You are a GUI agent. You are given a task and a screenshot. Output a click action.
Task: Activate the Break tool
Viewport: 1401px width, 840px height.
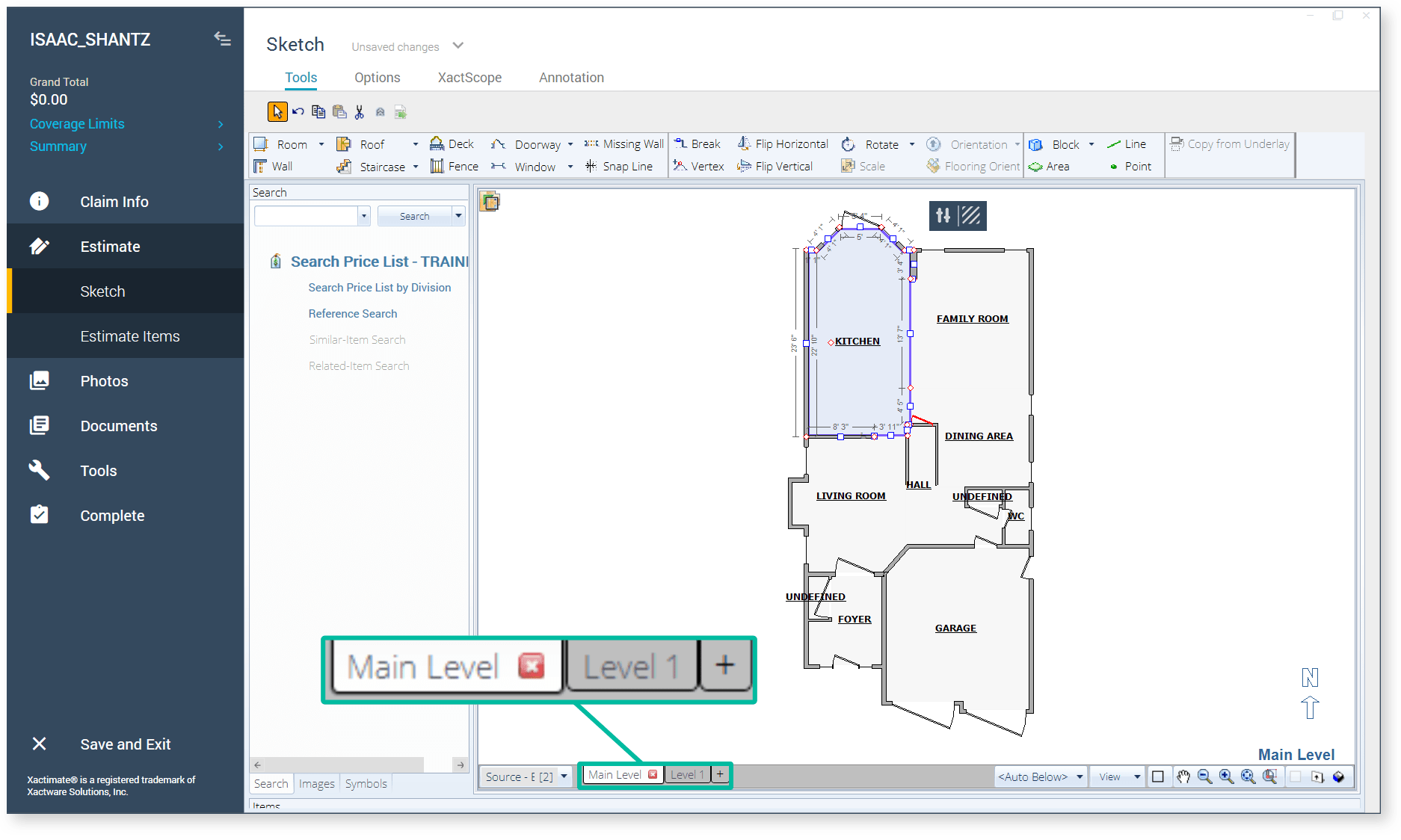pyautogui.click(x=698, y=143)
